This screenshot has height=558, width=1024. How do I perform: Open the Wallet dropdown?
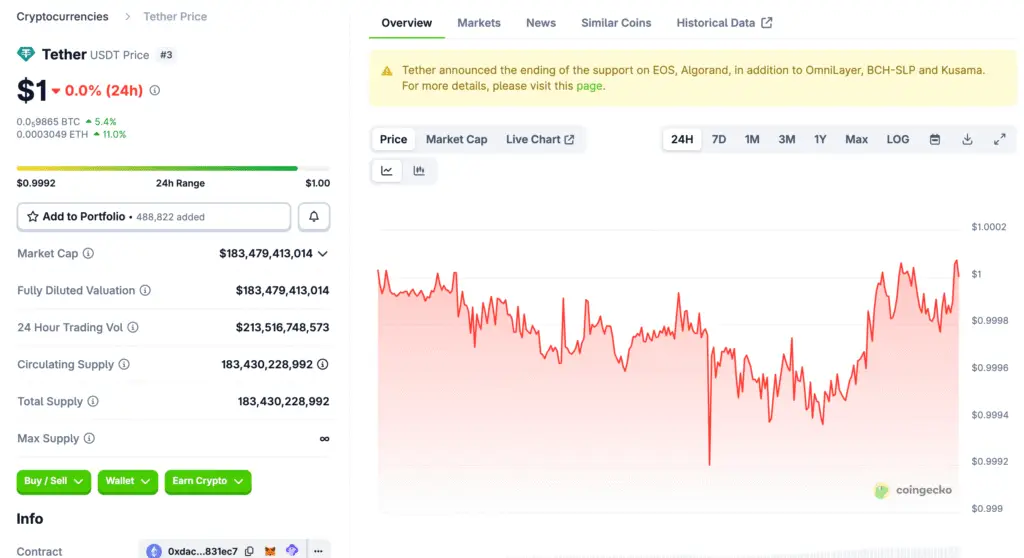128,481
